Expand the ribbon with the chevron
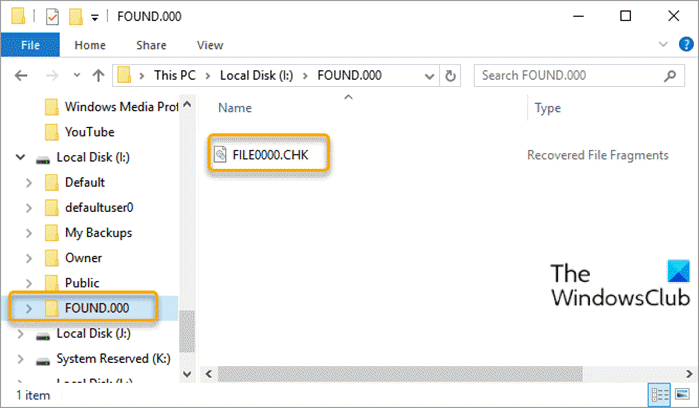 [663, 44]
